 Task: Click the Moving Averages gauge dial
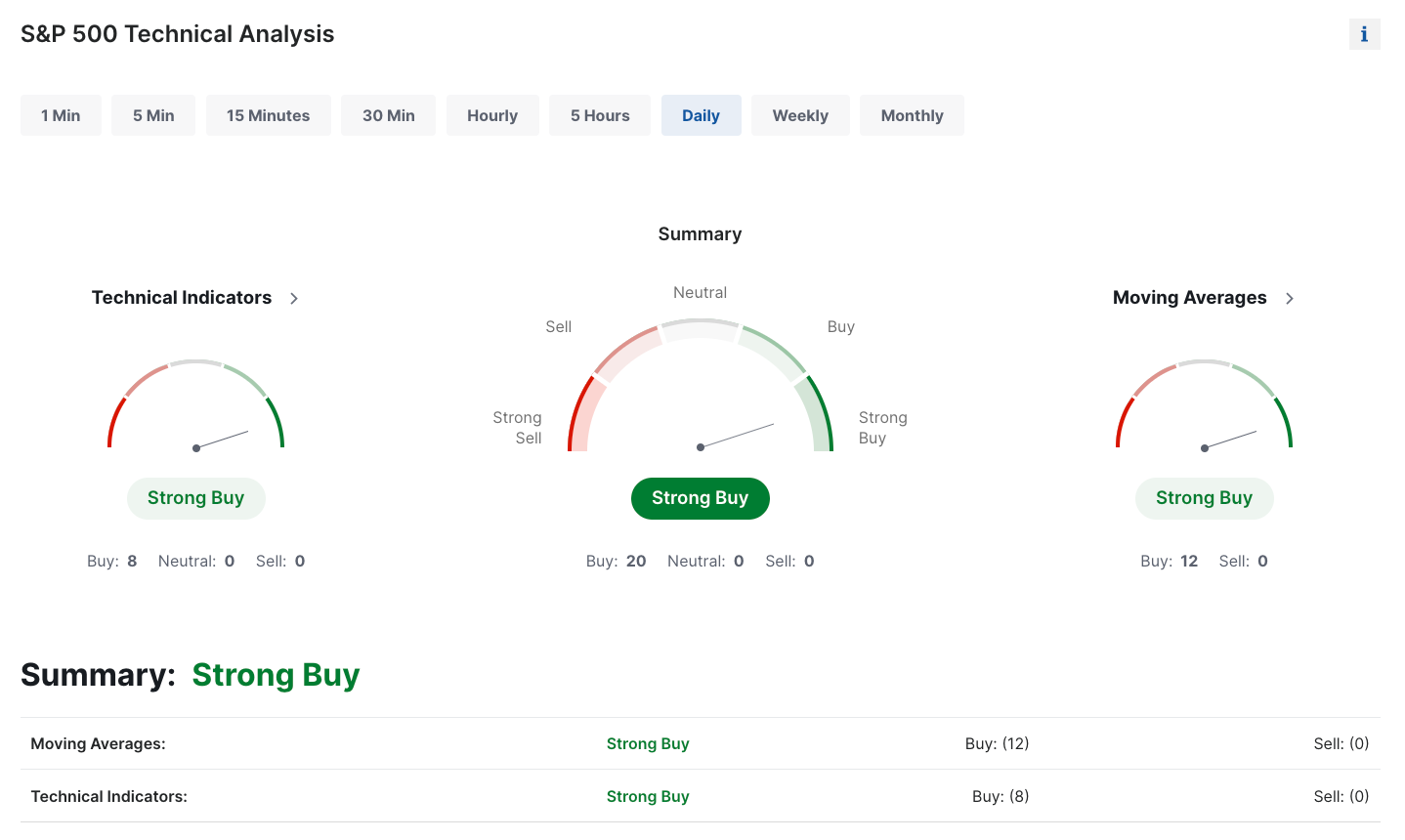click(1205, 405)
